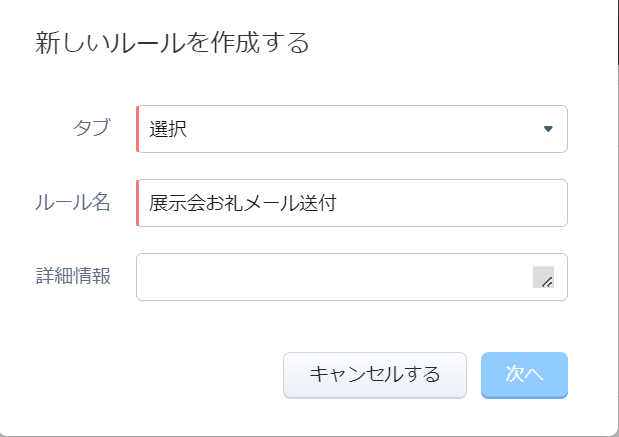Image resolution: width=619 pixels, height=437 pixels.
Task: Click the 詳細情報 field label
Action: [73, 276]
